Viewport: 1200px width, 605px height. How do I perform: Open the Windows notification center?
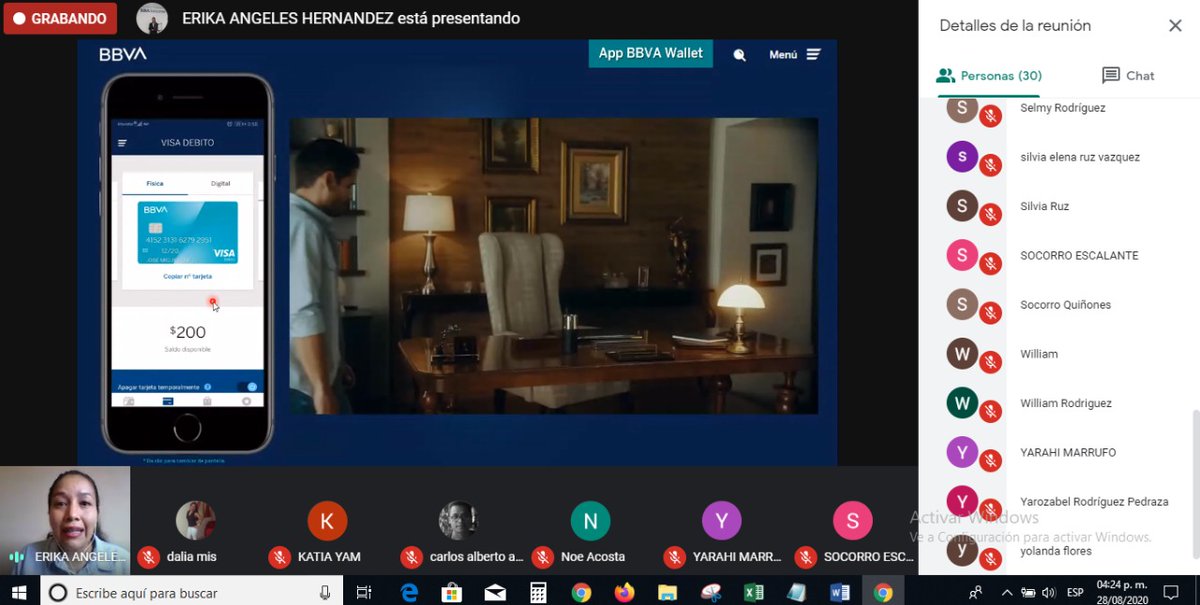click(1171, 593)
